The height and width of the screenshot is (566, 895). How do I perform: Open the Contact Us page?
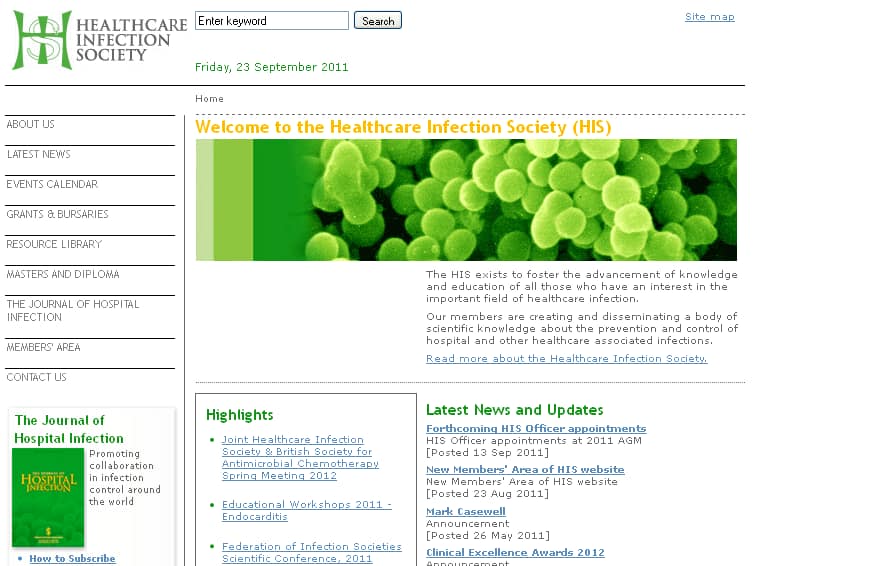37,378
